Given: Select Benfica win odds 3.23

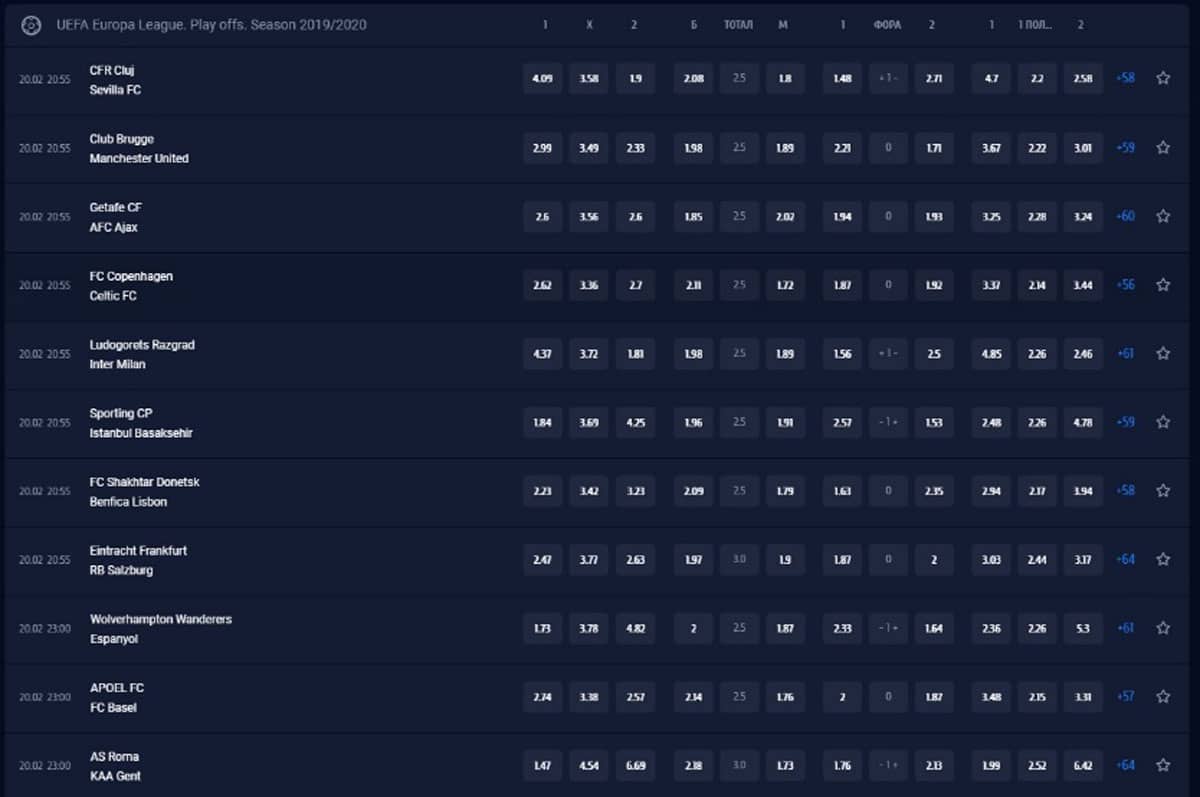Looking at the screenshot, I should tap(635, 491).
